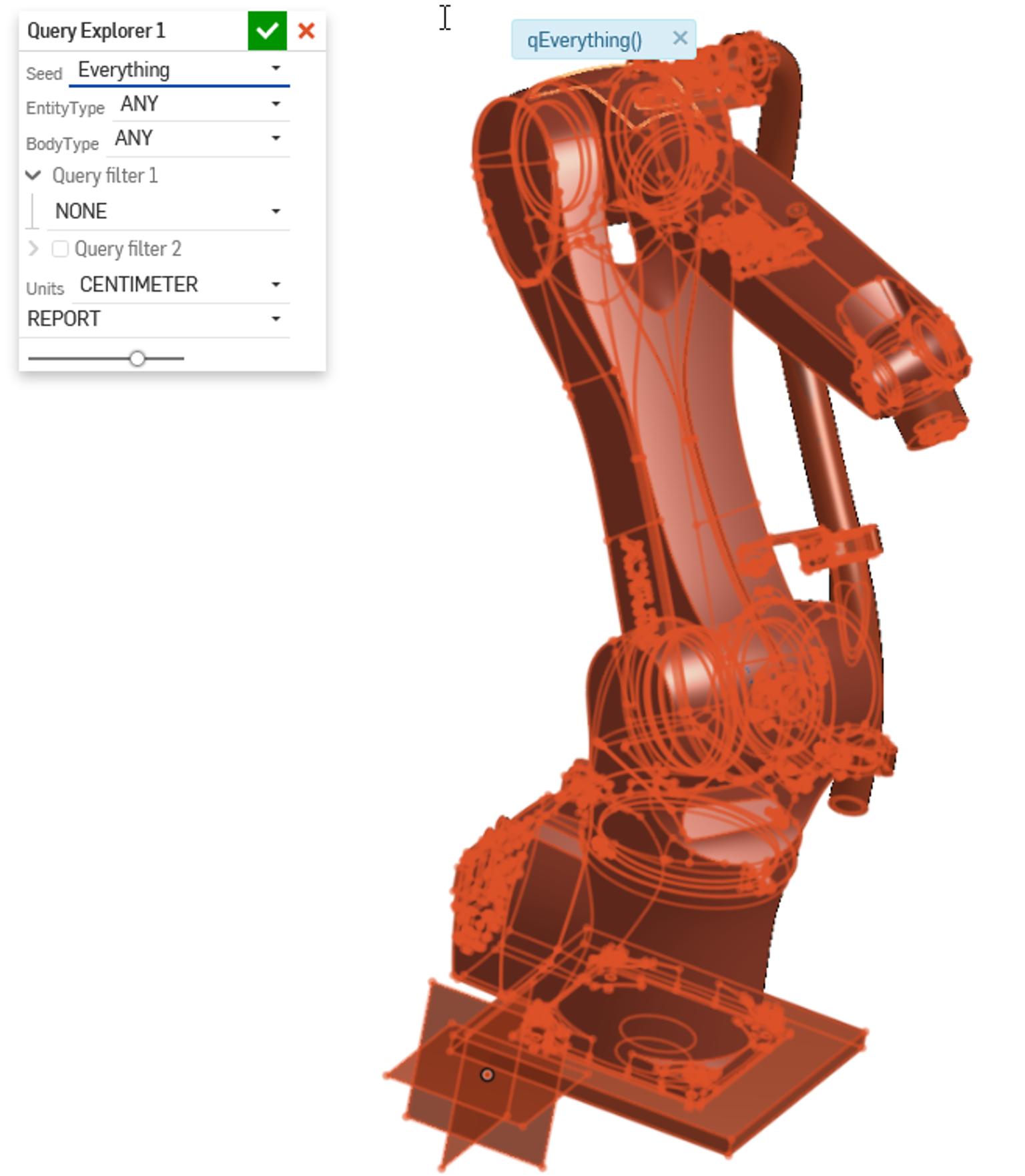This screenshot has height=1176, width=1025.
Task: Open the BodyType dropdown
Action: [198, 138]
